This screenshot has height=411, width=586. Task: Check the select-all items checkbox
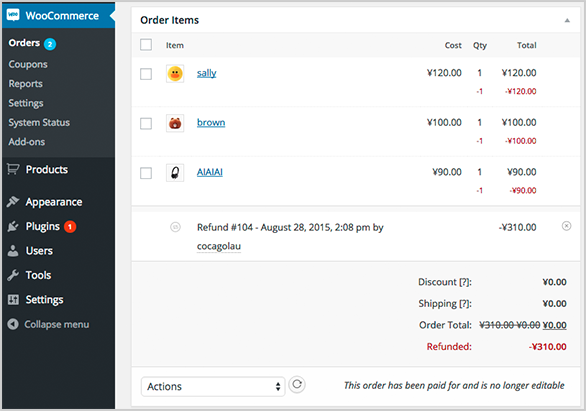[x=146, y=44]
